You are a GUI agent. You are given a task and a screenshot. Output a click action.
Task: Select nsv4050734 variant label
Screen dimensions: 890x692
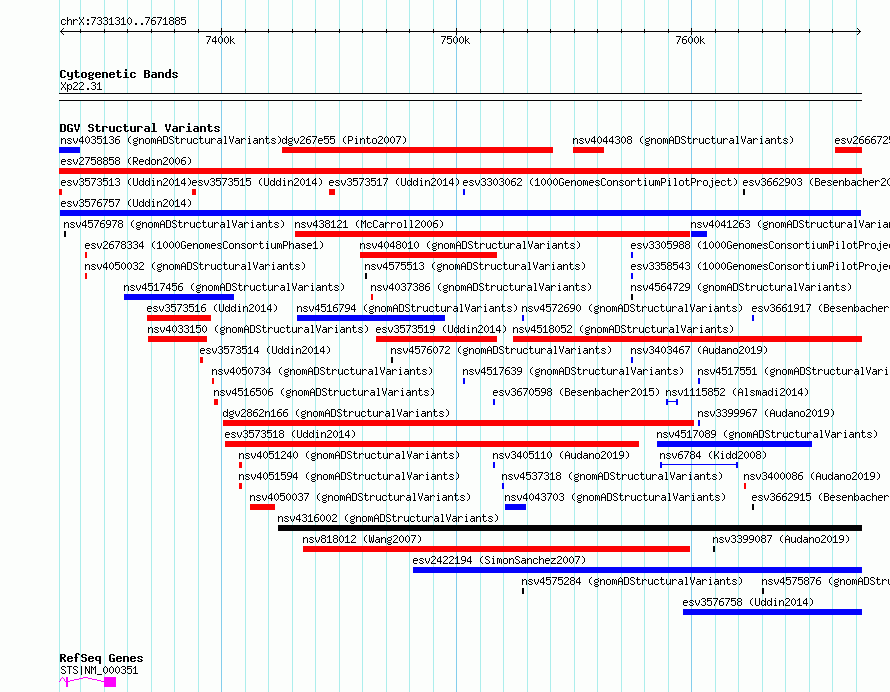point(322,371)
